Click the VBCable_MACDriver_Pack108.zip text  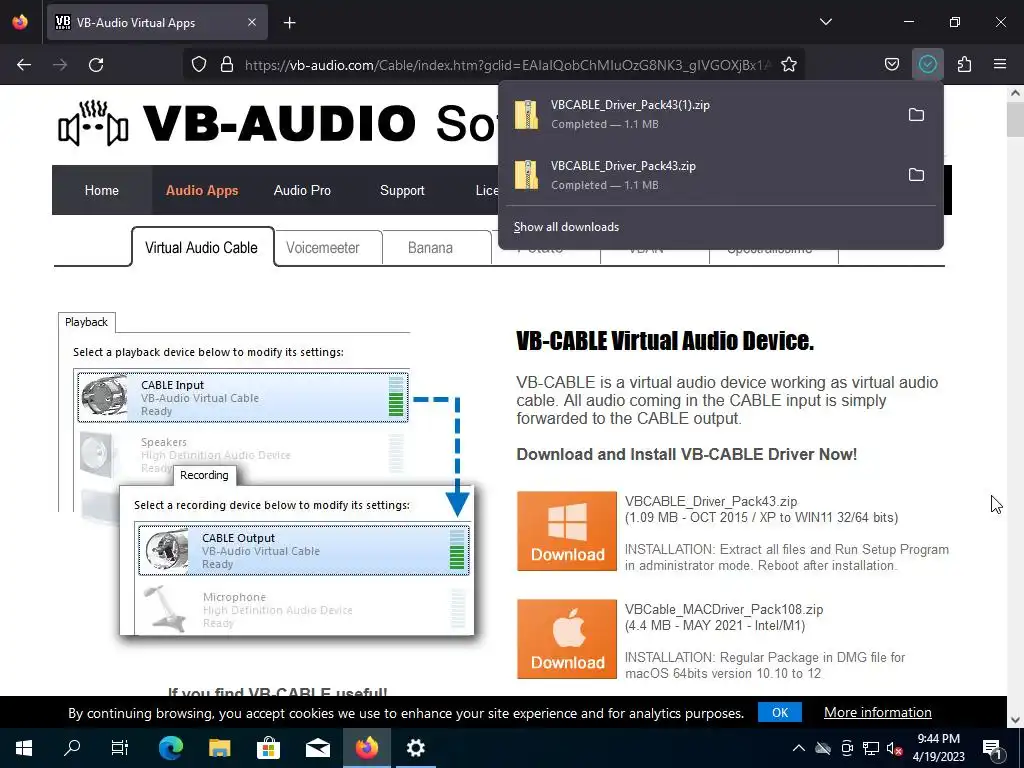[x=724, y=609]
